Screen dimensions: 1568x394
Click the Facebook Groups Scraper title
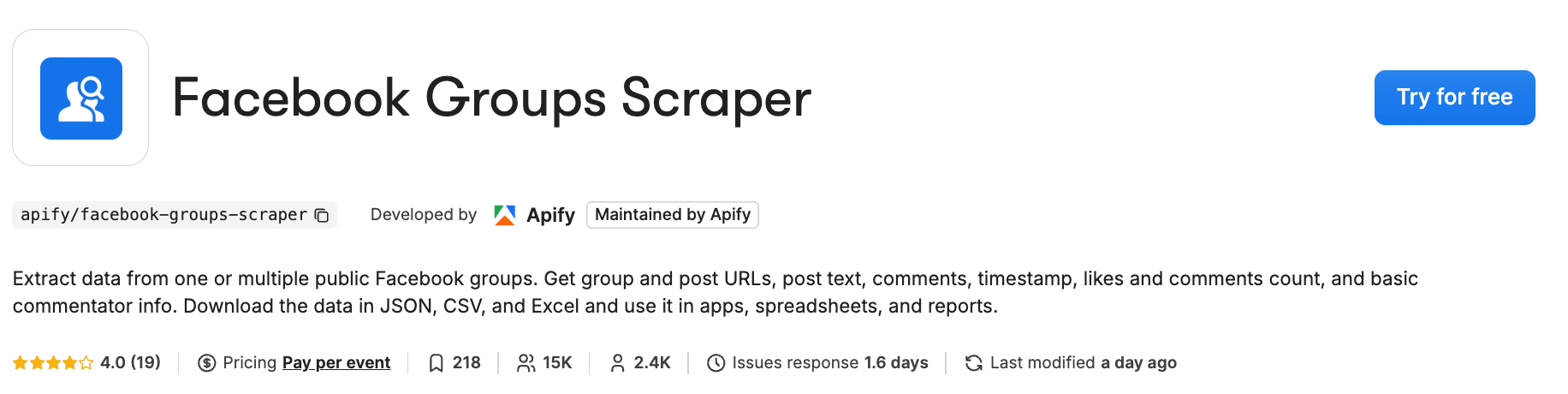coord(491,98)
